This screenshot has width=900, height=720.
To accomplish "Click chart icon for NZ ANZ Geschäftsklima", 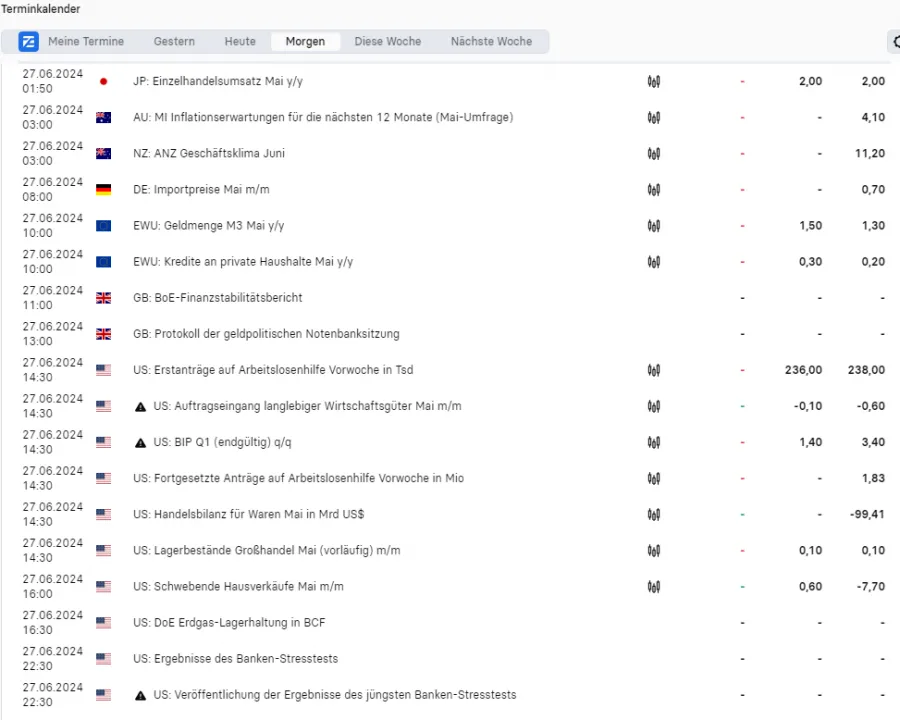I will click(654, 154).
